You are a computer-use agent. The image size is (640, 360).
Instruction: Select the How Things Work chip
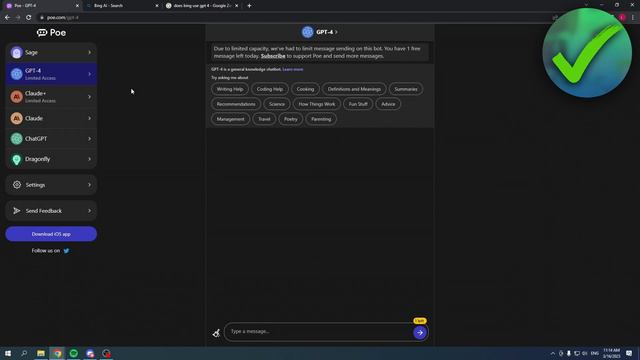click(x=317, y=104)
